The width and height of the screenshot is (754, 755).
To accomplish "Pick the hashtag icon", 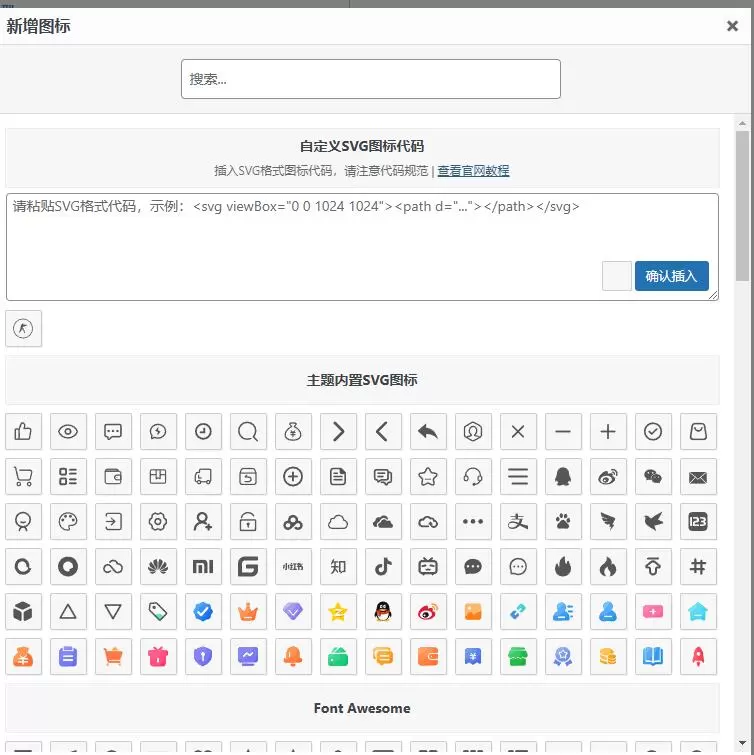I will pos(698,567).
